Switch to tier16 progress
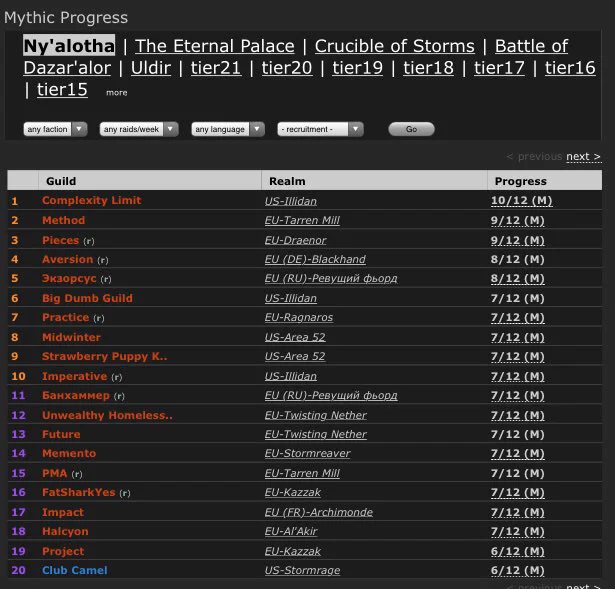The height and width of the screenshot is (589, 615). pos(570,68)
